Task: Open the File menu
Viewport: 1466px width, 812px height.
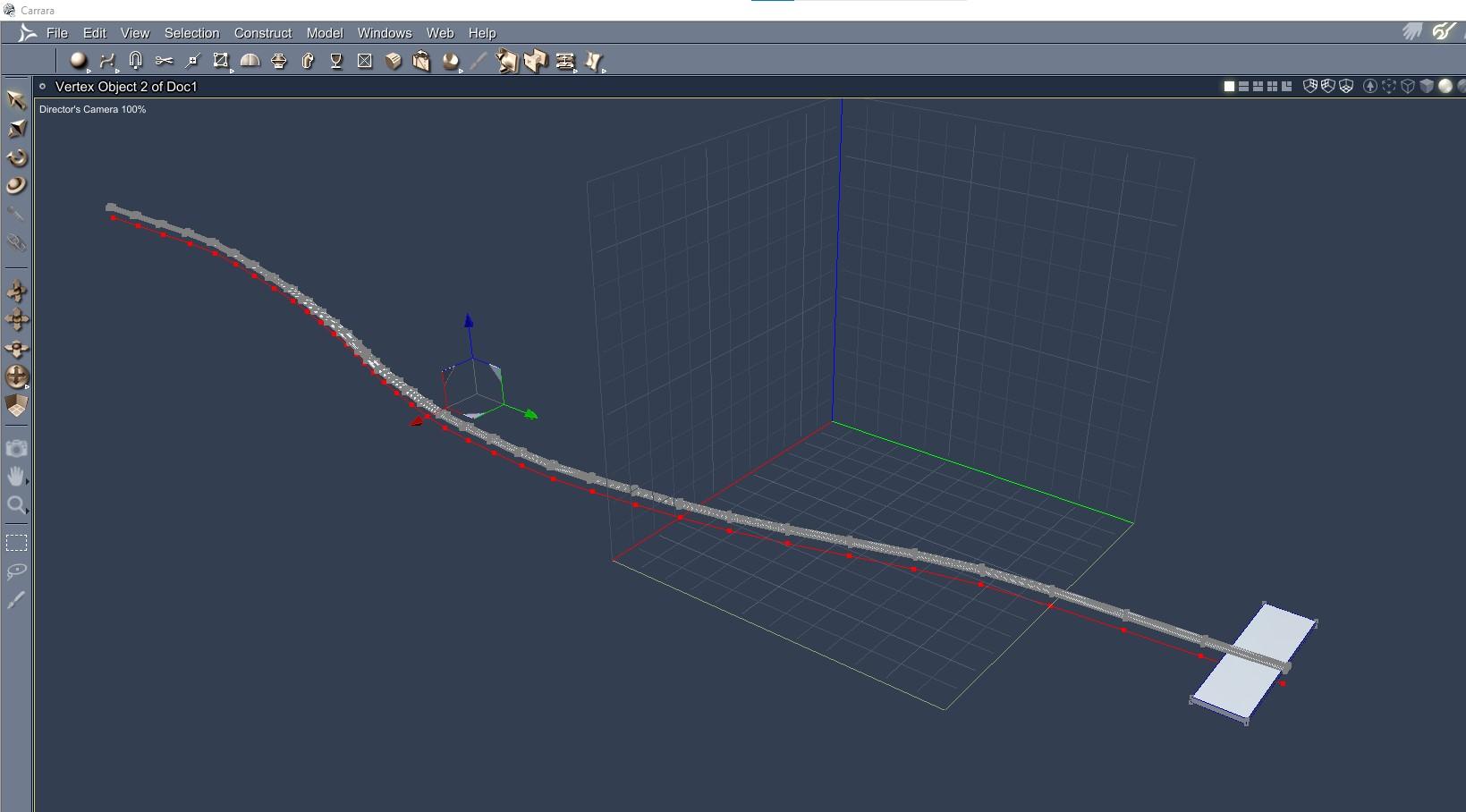Action: pyautogui.click(x=57, y=33)
